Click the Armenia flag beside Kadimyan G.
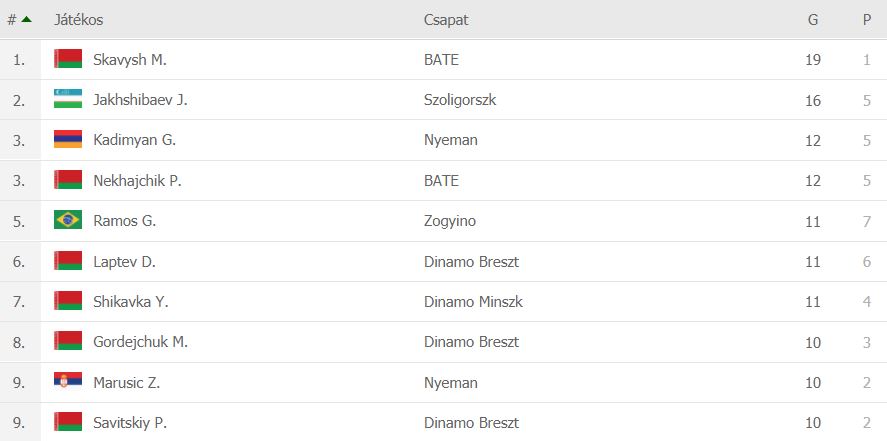 (x=68, y=139)
